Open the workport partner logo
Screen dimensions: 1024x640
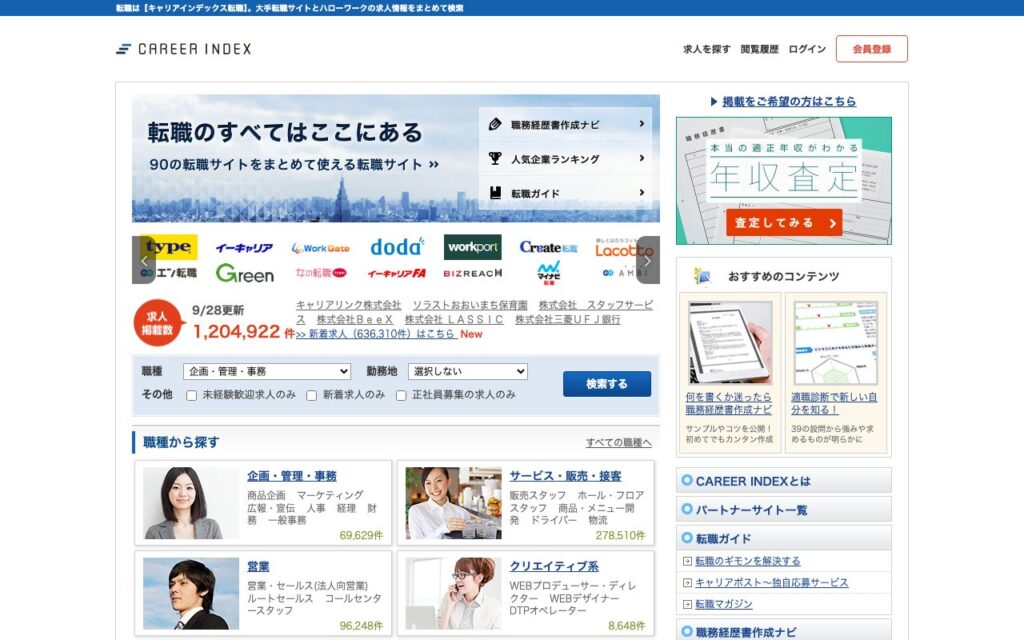click(x=473, y=248)
